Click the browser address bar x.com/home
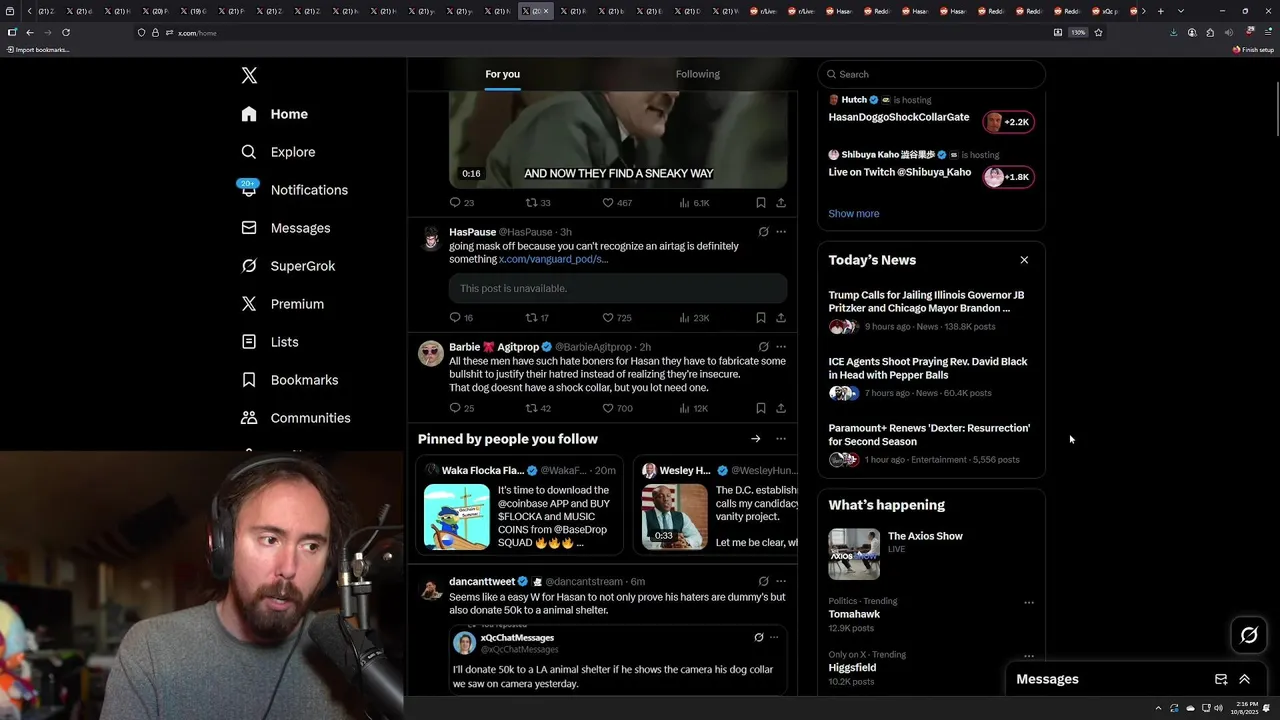This screenshot has width=1280, height=720. click(590, 32)
